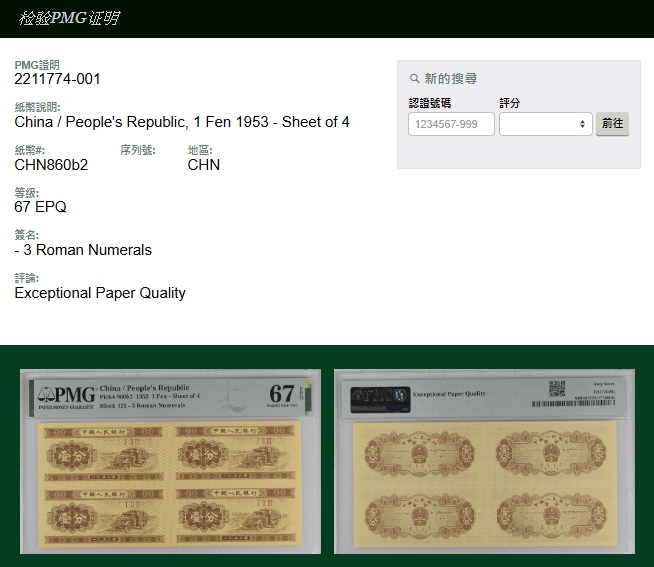Image resolution: width=654 pixels, height=567 pixels.
Task: Click the 認證號碼 certification number input field
Action: click(451, 124)
